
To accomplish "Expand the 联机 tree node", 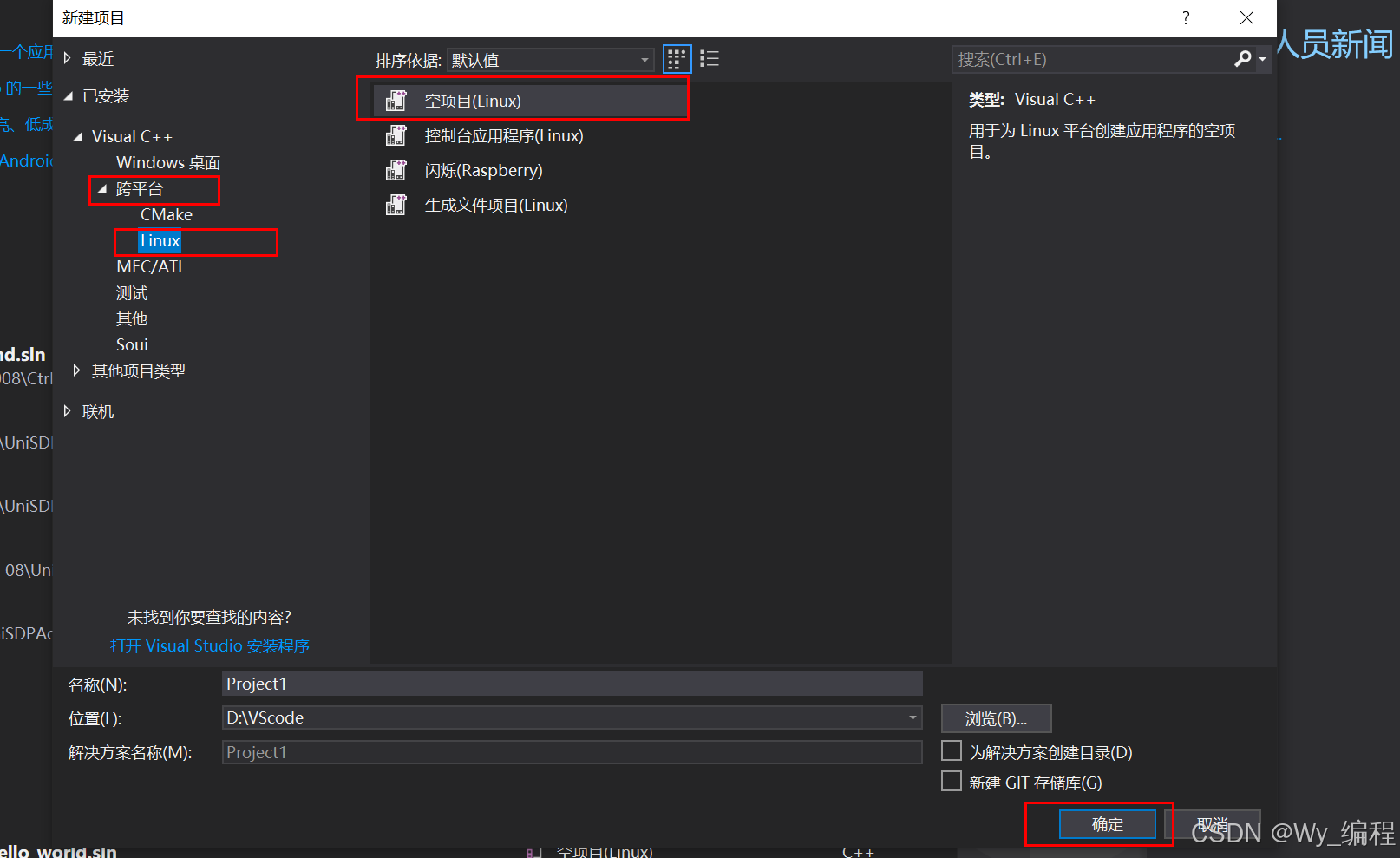I will 68,411.
